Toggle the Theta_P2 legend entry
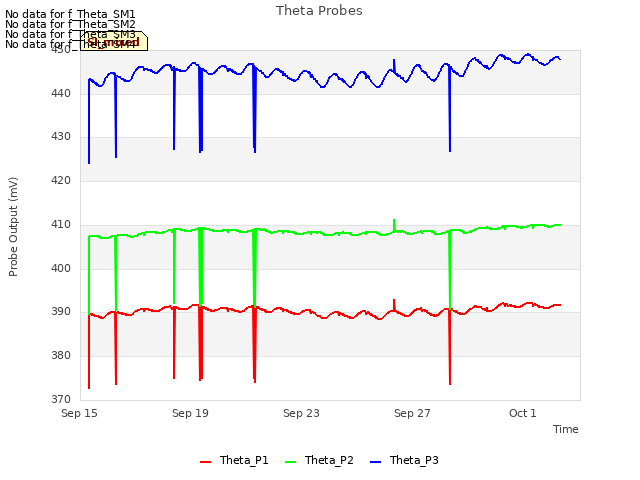The height and width of the screenshot is (480, 640). click(x=319, y=460)
